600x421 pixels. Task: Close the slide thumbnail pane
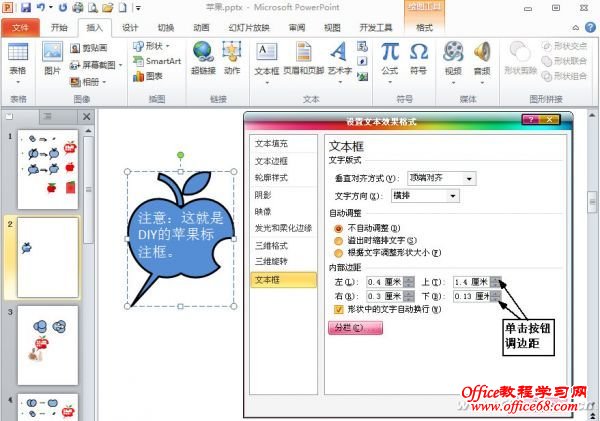87,116
